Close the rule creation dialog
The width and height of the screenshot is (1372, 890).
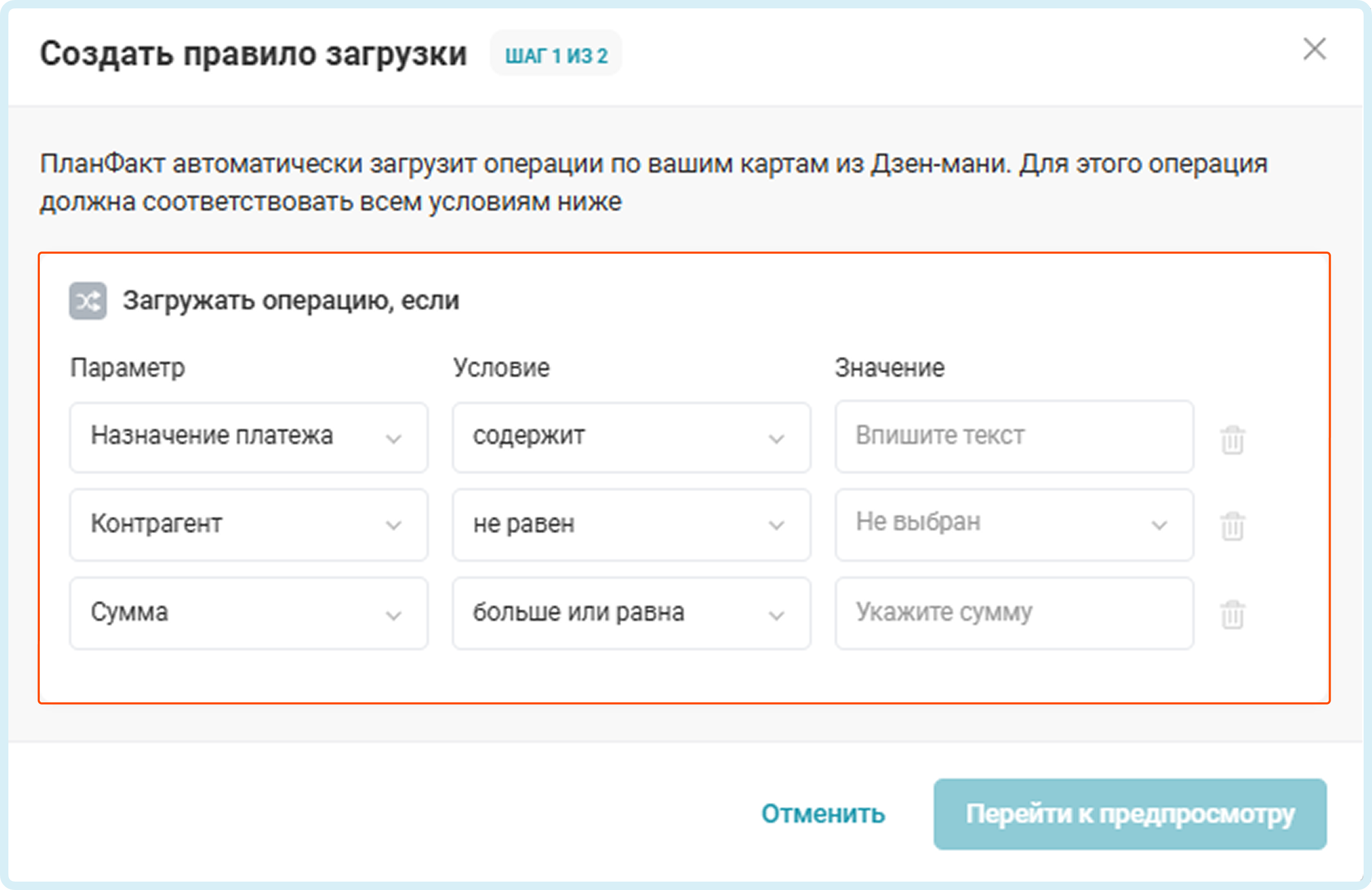1314,49
